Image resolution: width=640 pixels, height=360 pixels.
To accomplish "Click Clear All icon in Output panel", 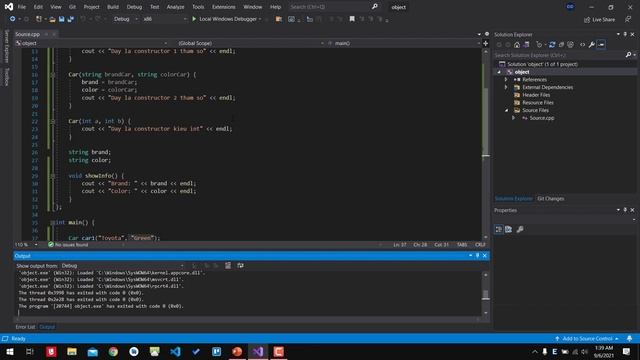I will tap(228, 266).
